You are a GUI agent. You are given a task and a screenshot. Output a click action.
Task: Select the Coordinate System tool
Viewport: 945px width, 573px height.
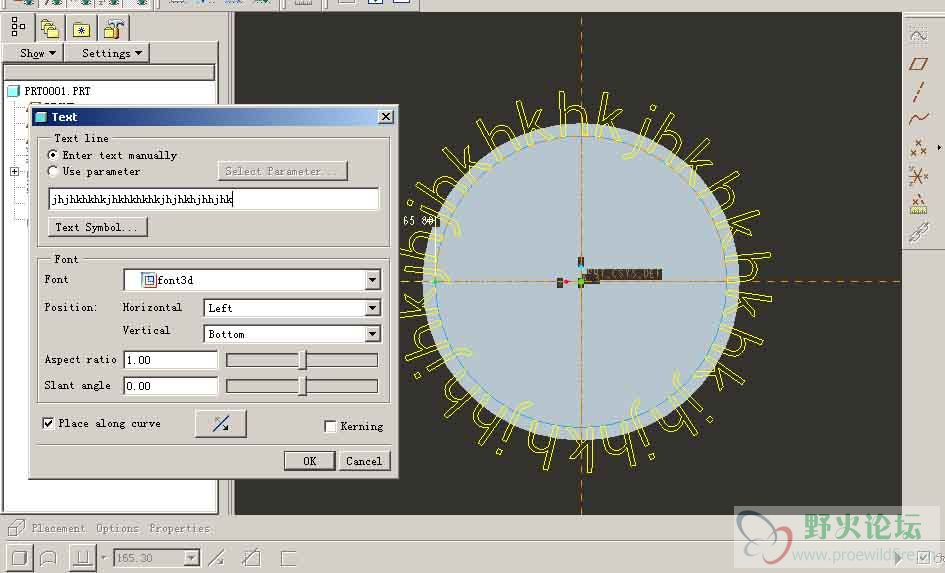pos(918,176)
